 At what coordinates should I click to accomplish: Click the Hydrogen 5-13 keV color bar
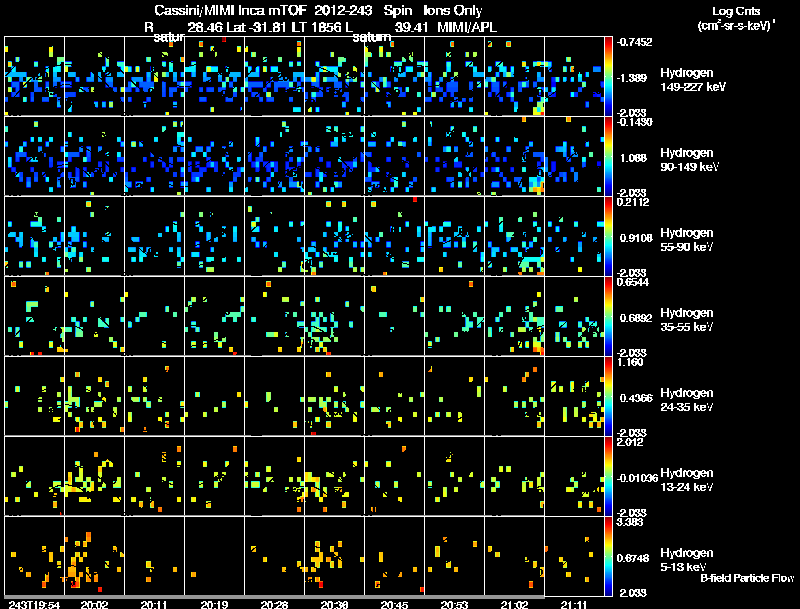[x=608, y=556]
